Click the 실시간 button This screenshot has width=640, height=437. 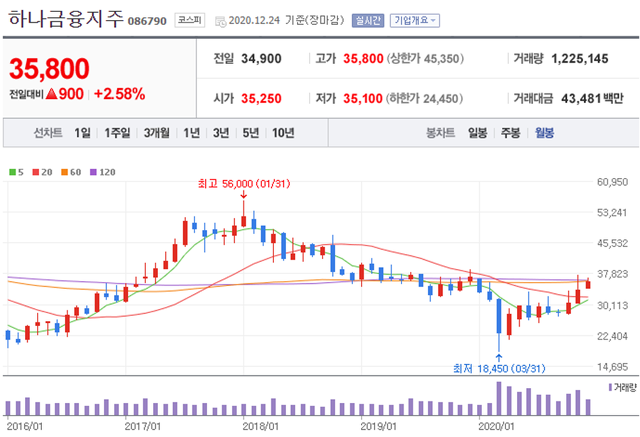[x=368, y=20]
